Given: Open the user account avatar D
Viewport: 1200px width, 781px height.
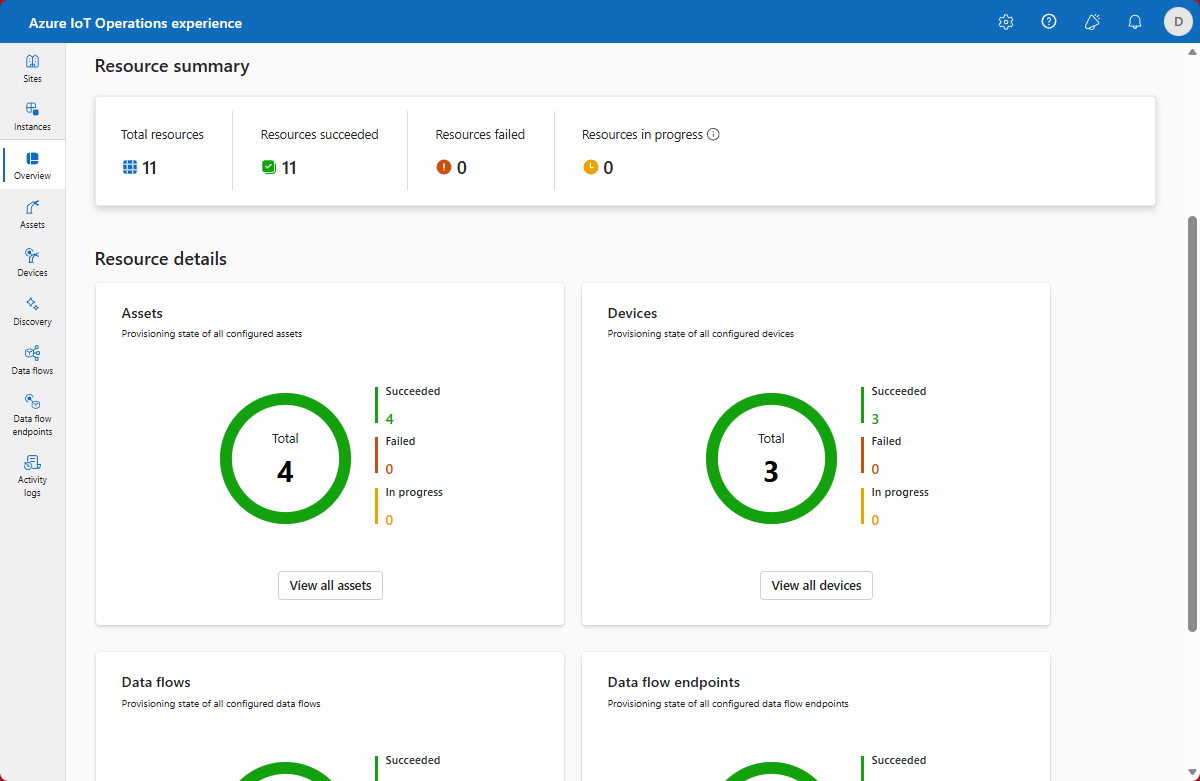Looking at the screenshot, I should [x=1178, y=22].
